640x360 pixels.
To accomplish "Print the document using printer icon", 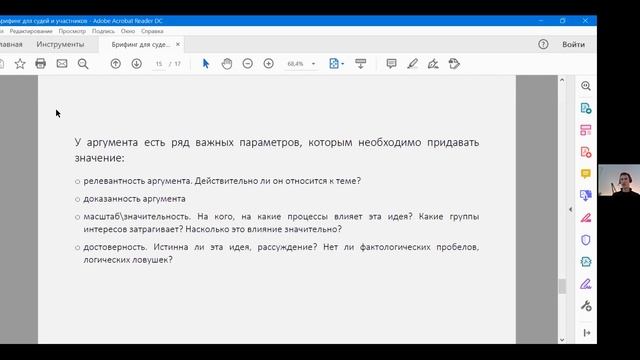I will pos(40,63).
